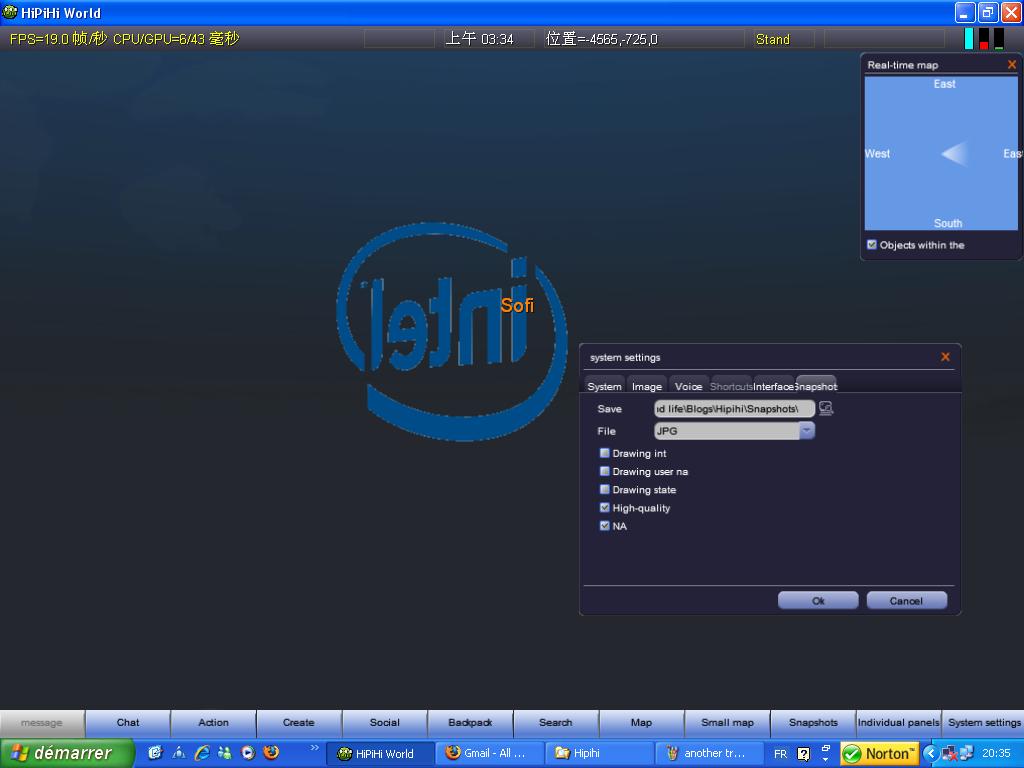
Task: Open Internet Explorer from quick launch
Action: (202, 752)
